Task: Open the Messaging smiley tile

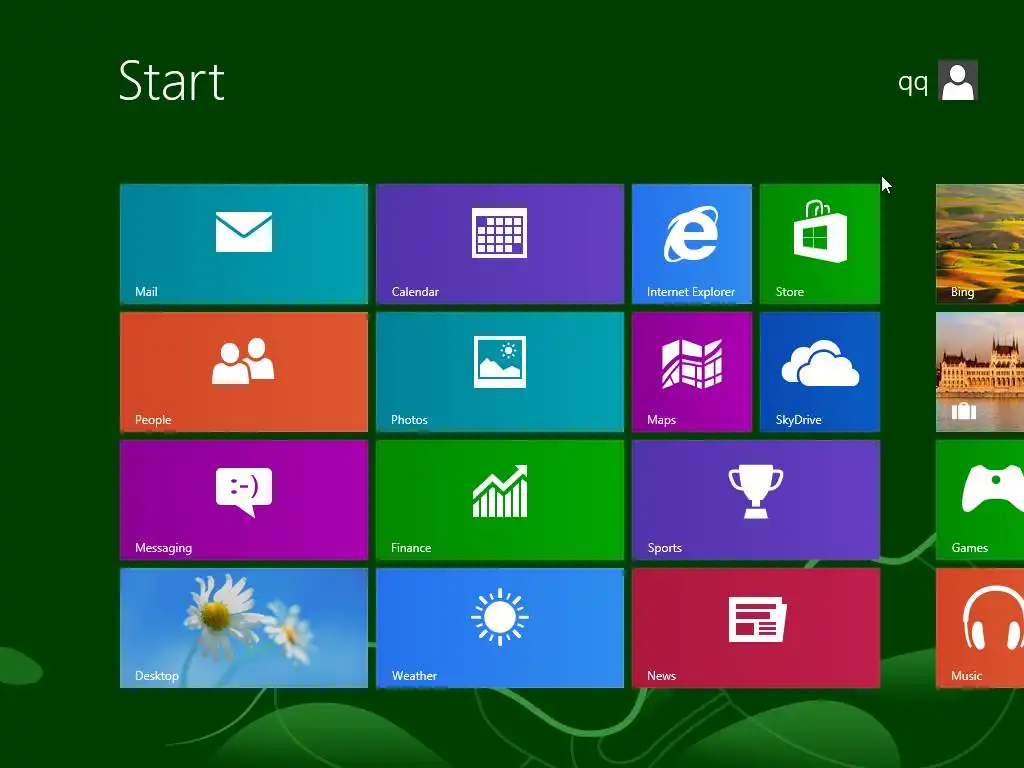Action: click(x=244, y=500)
